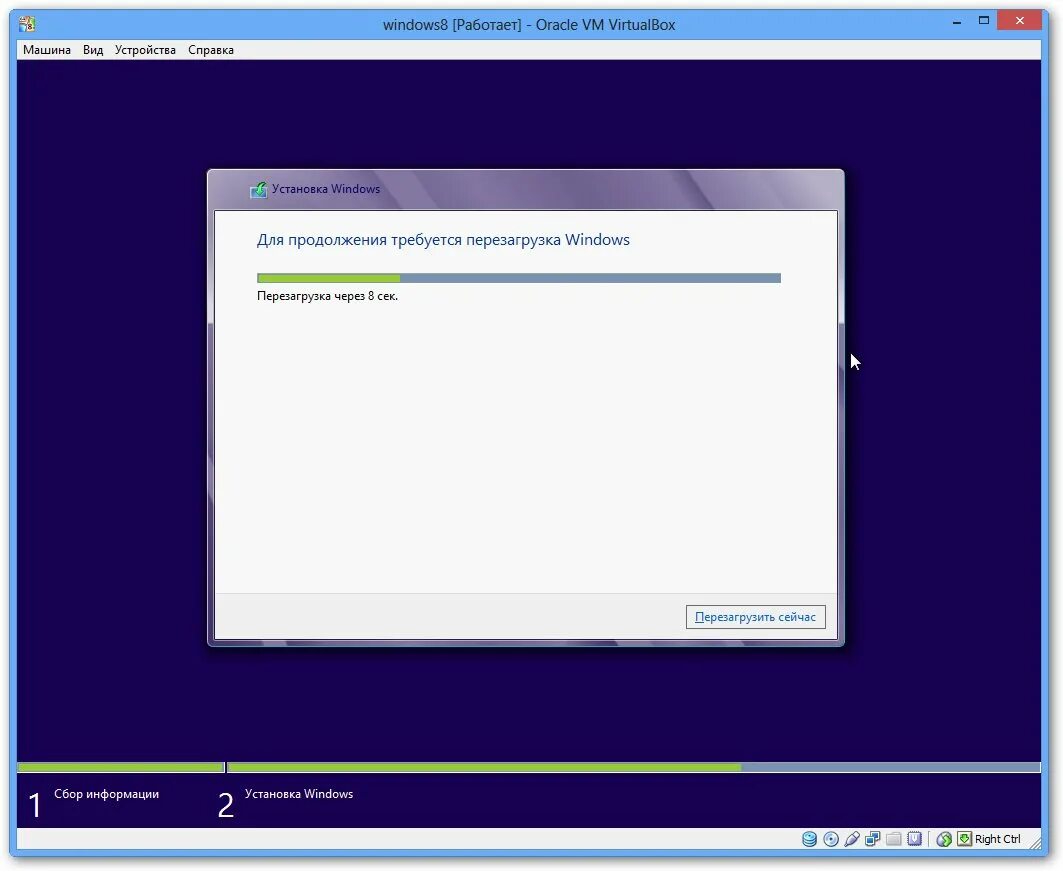Click 'Перезагрузка через 8 сек.' text
Image resolution: width=1063 pixels, height=871 pixels.
pos(327,296)
